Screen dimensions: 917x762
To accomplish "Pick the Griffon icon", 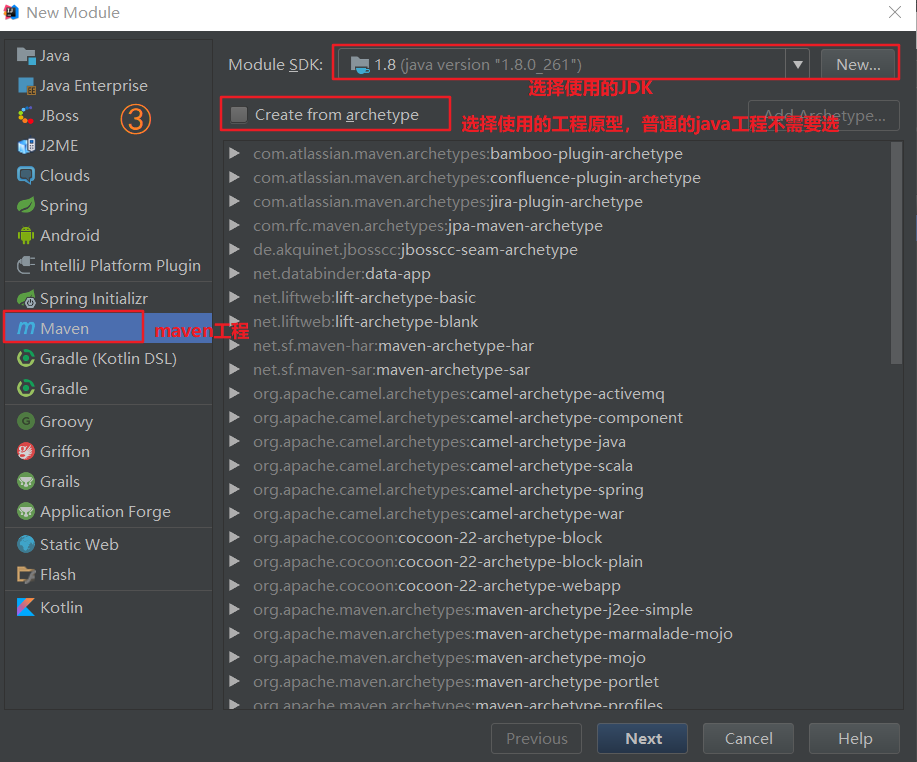I will pos(26,451).
